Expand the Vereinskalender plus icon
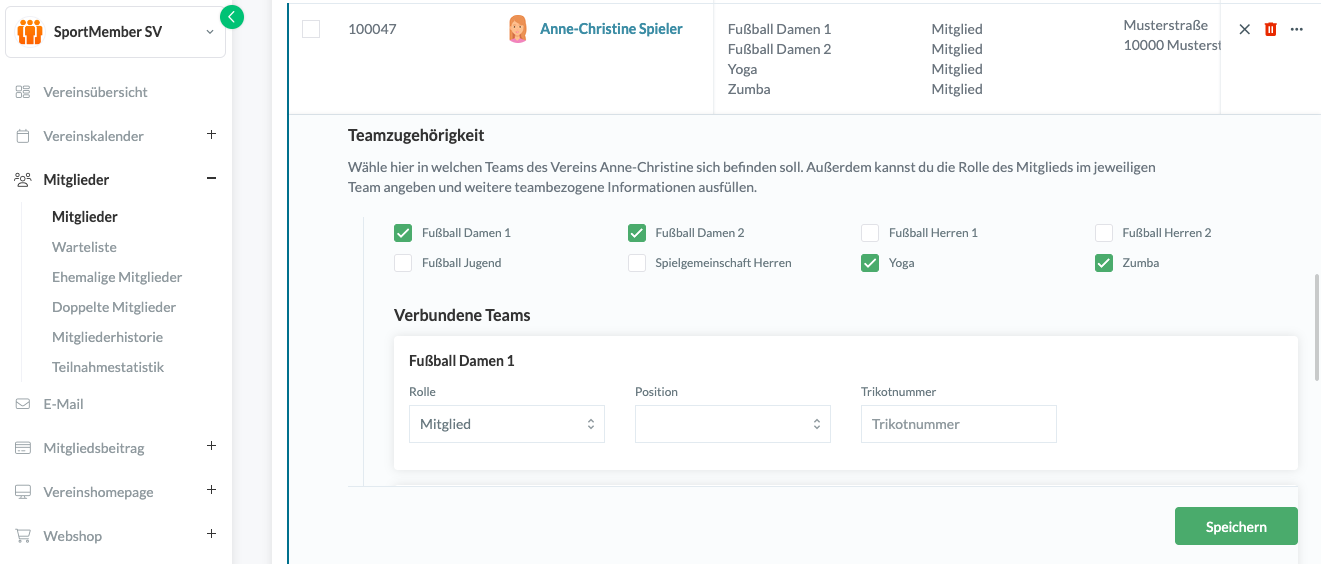1324x564 pixels. [x=211, y=135]
